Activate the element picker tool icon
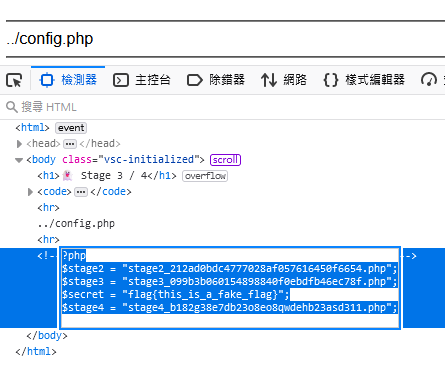Viewport: 445px width, 369px height. [14, 80]
